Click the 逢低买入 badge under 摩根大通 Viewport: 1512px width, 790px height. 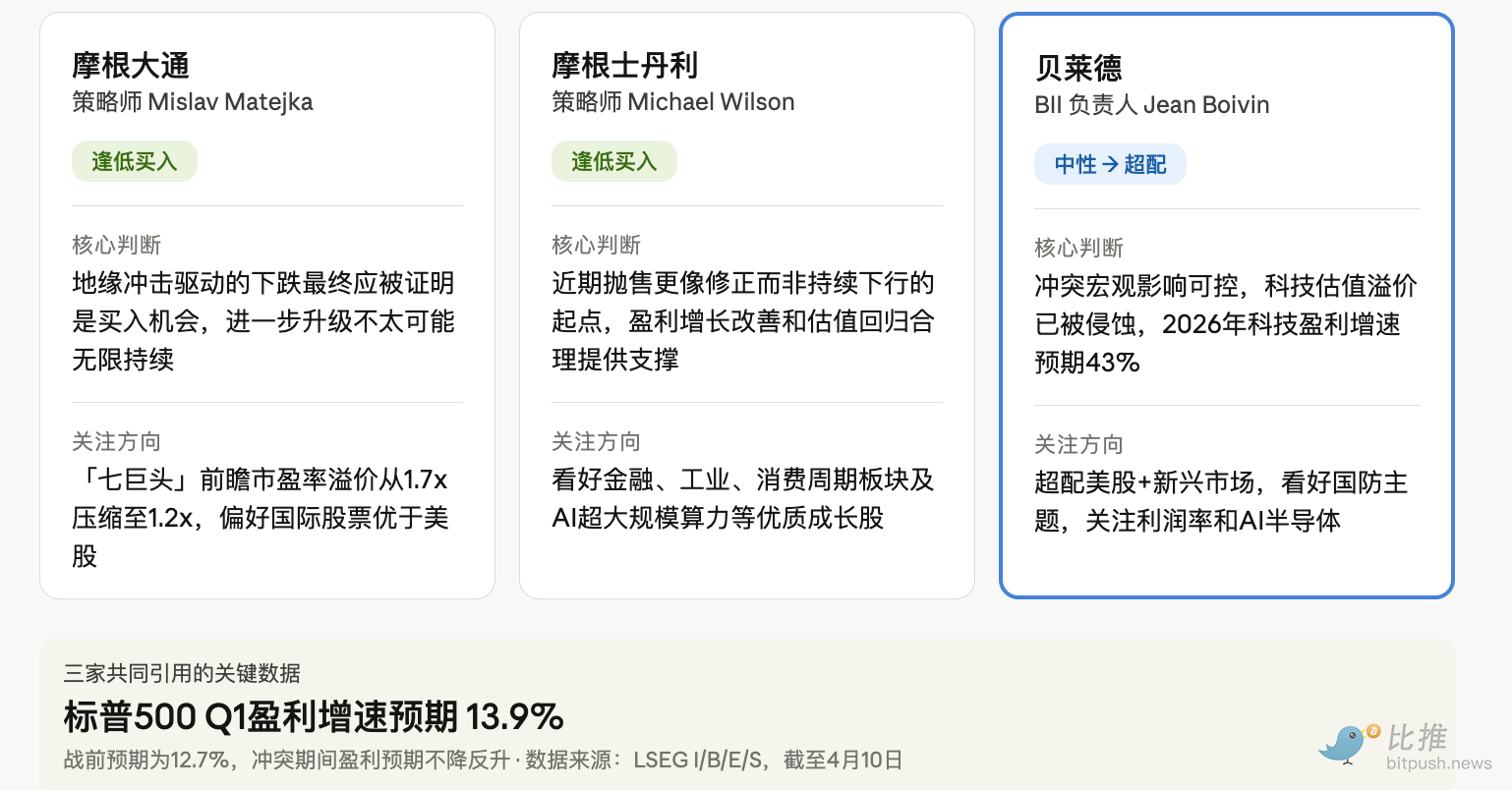(135, 161)
